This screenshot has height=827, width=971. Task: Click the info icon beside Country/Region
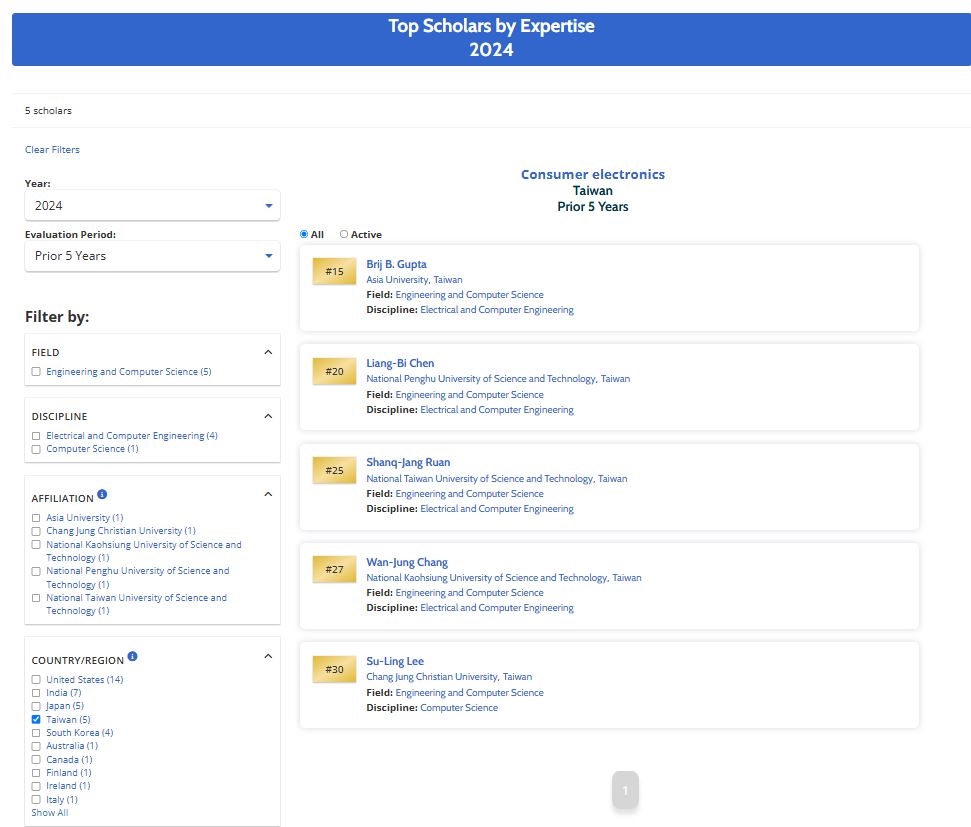pos(133,657)
